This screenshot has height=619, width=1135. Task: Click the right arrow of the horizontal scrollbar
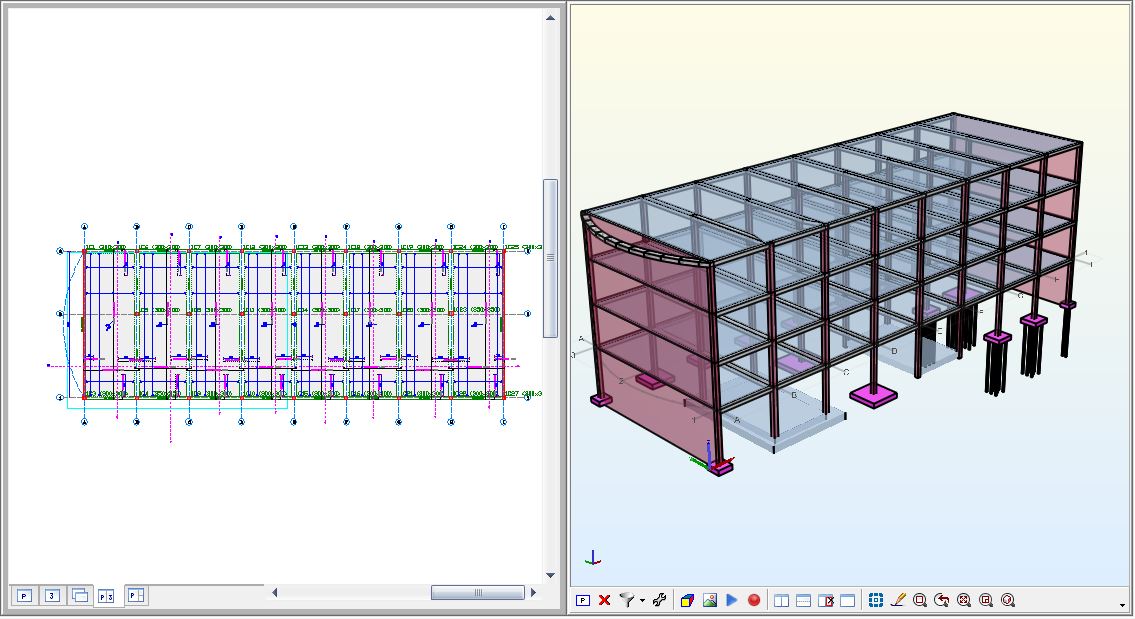(533, 592)
